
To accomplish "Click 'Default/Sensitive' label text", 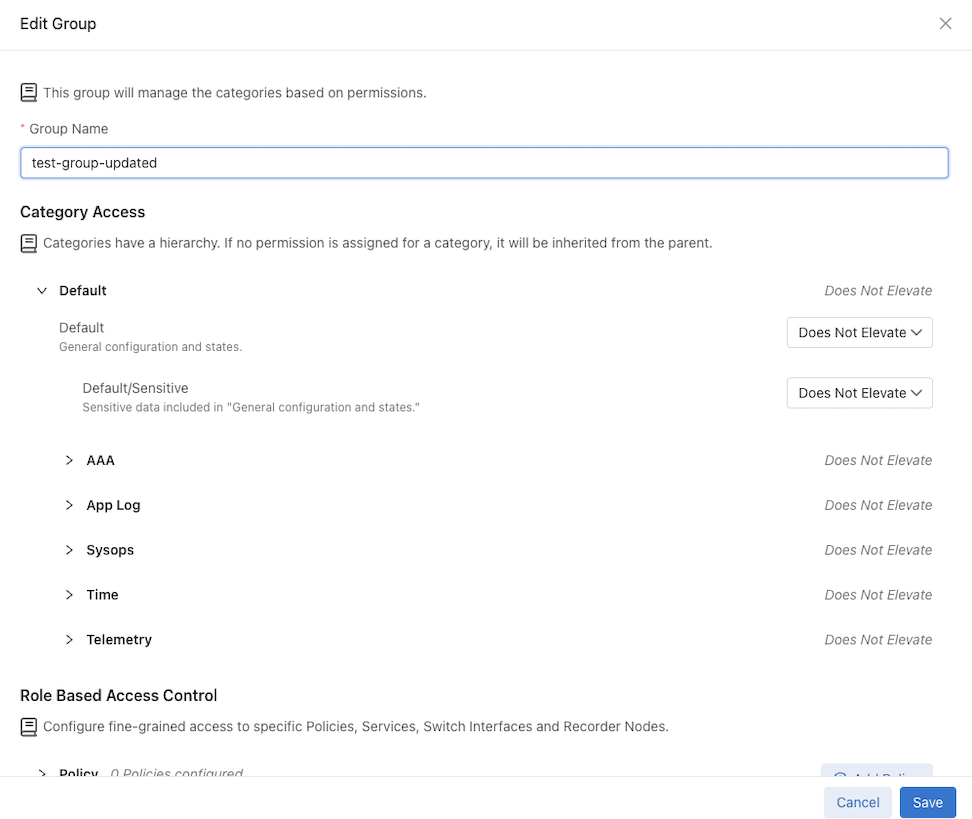I will 135,388.
